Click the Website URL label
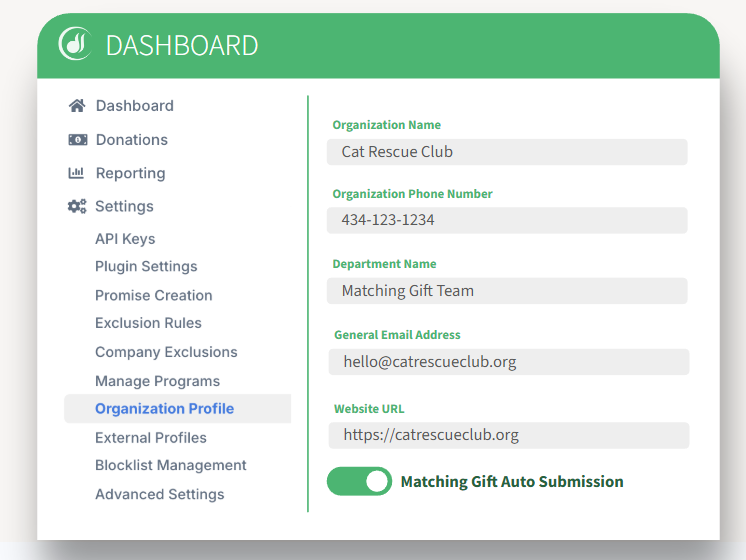 369,409
